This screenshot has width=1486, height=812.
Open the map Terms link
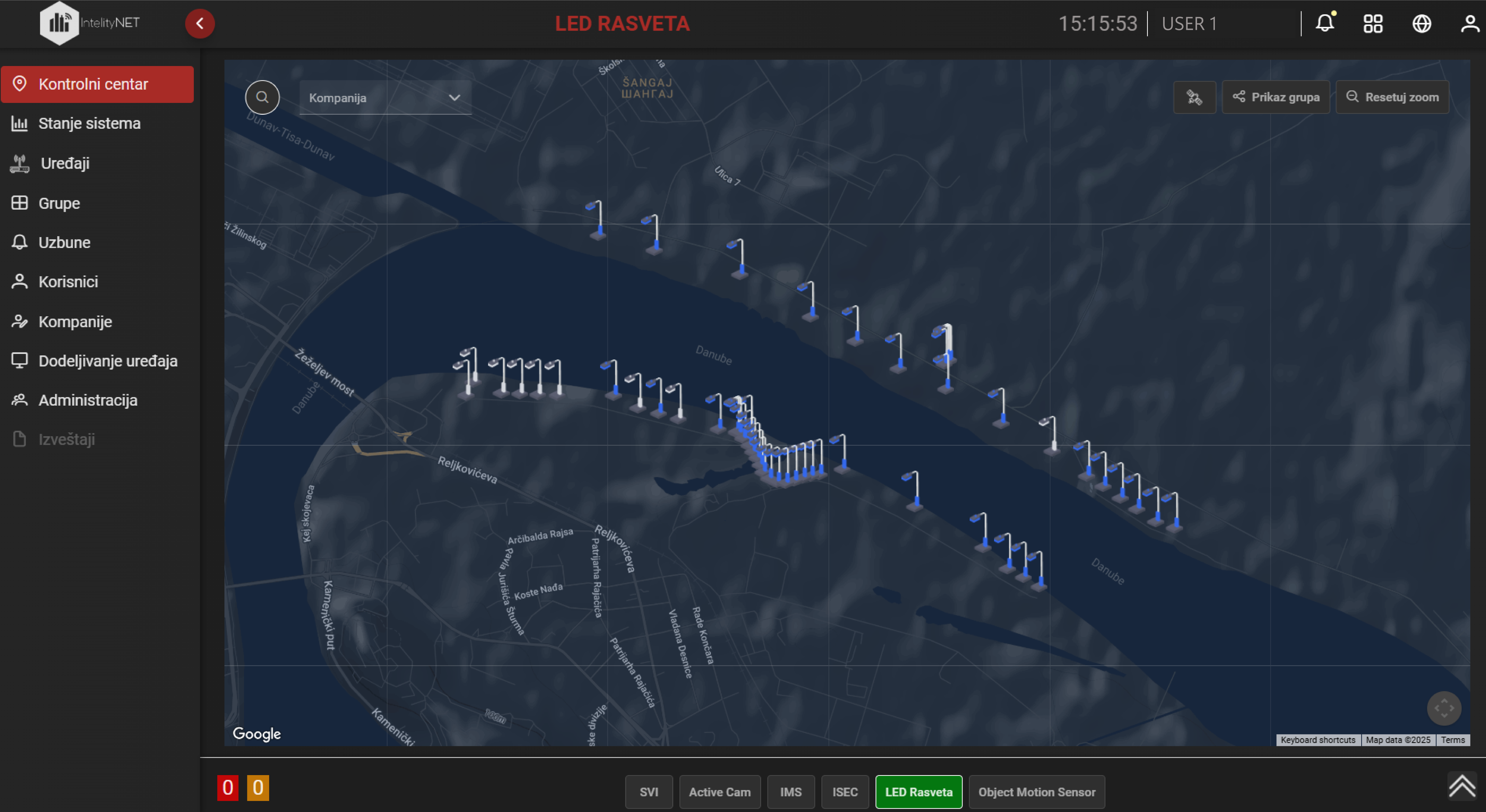coord(1453,740)
